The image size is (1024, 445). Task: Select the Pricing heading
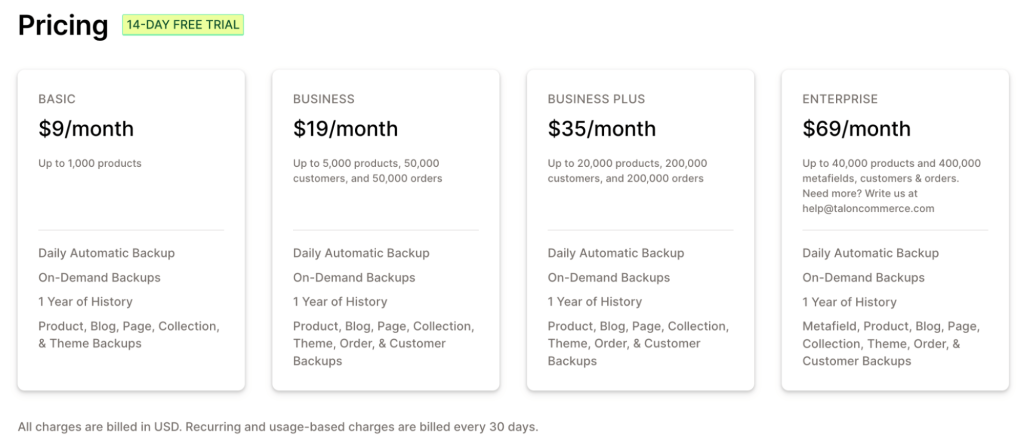tap(63, 25)
